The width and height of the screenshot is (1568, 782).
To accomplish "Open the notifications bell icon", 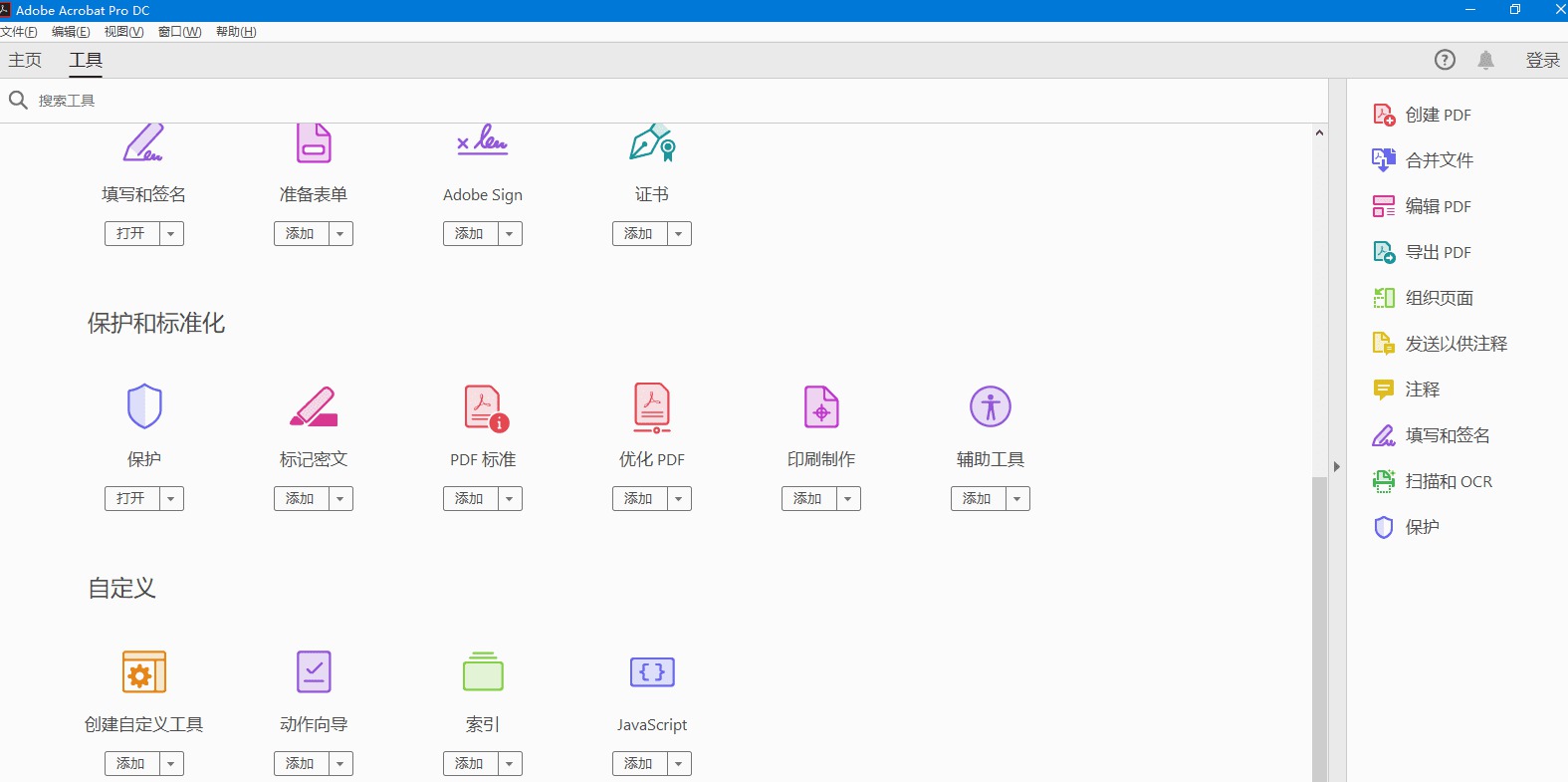I will click(1485, 60).
